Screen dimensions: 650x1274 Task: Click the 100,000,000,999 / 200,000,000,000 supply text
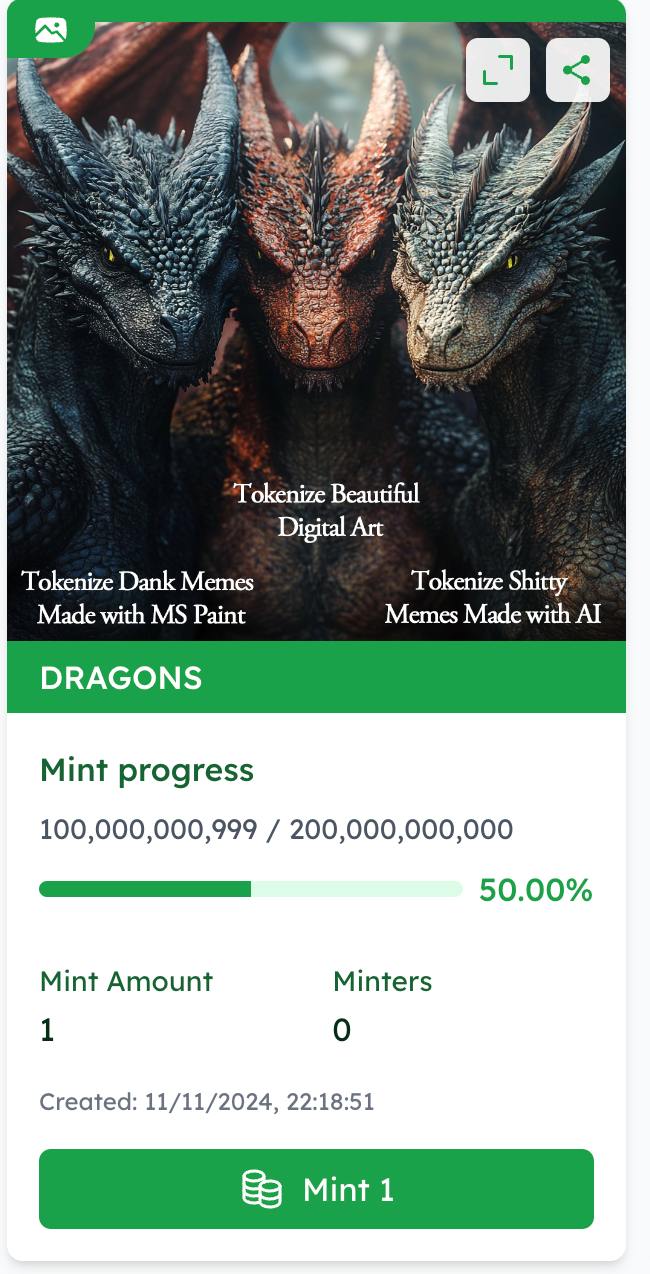coord(276,829)
